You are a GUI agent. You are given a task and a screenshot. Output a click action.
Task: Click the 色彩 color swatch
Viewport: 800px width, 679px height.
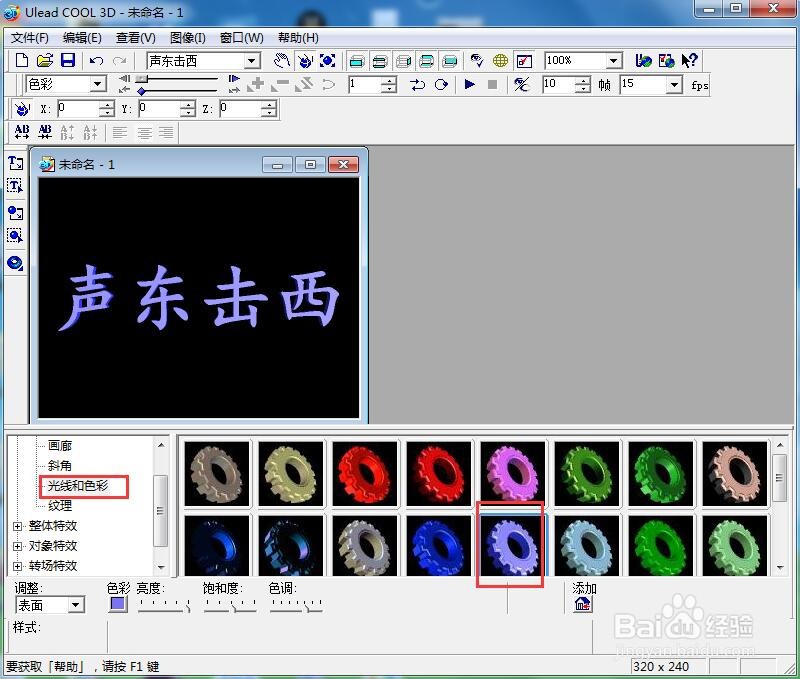118,605
